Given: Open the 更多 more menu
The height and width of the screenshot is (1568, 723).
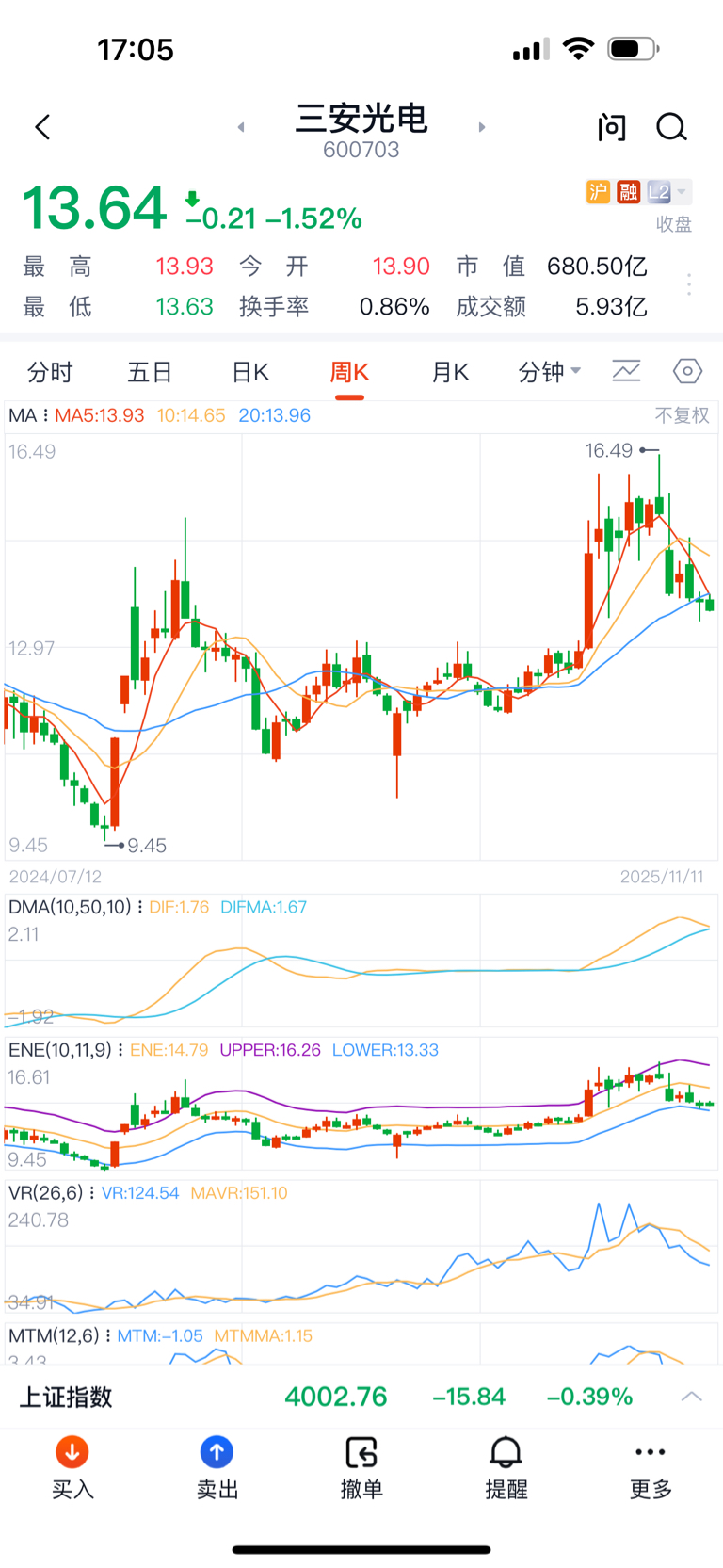Looking at the screenshot, I should [x=651, y=1468].
